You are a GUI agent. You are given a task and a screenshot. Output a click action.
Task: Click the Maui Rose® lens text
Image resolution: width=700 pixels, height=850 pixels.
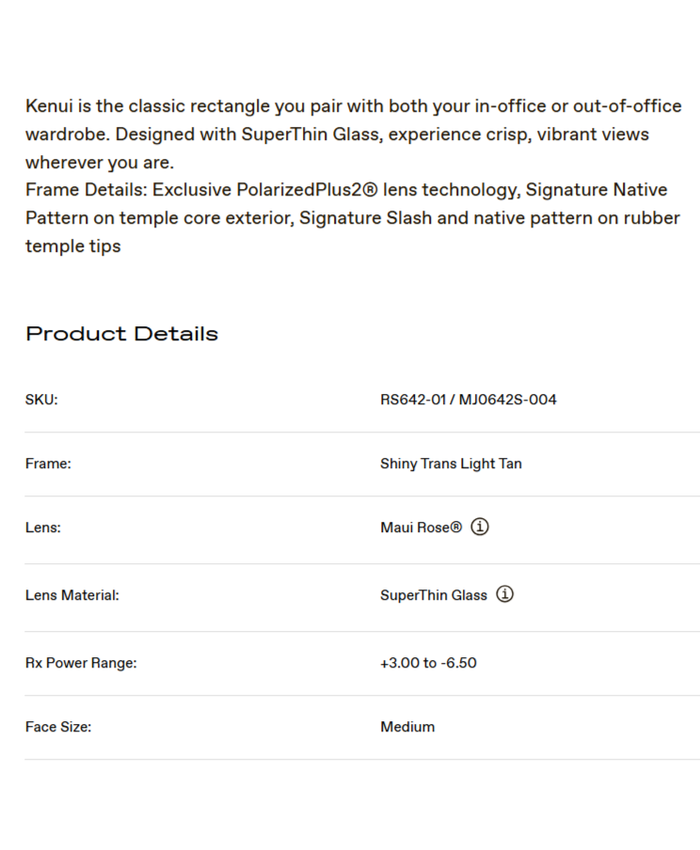[x=421, y=528]
